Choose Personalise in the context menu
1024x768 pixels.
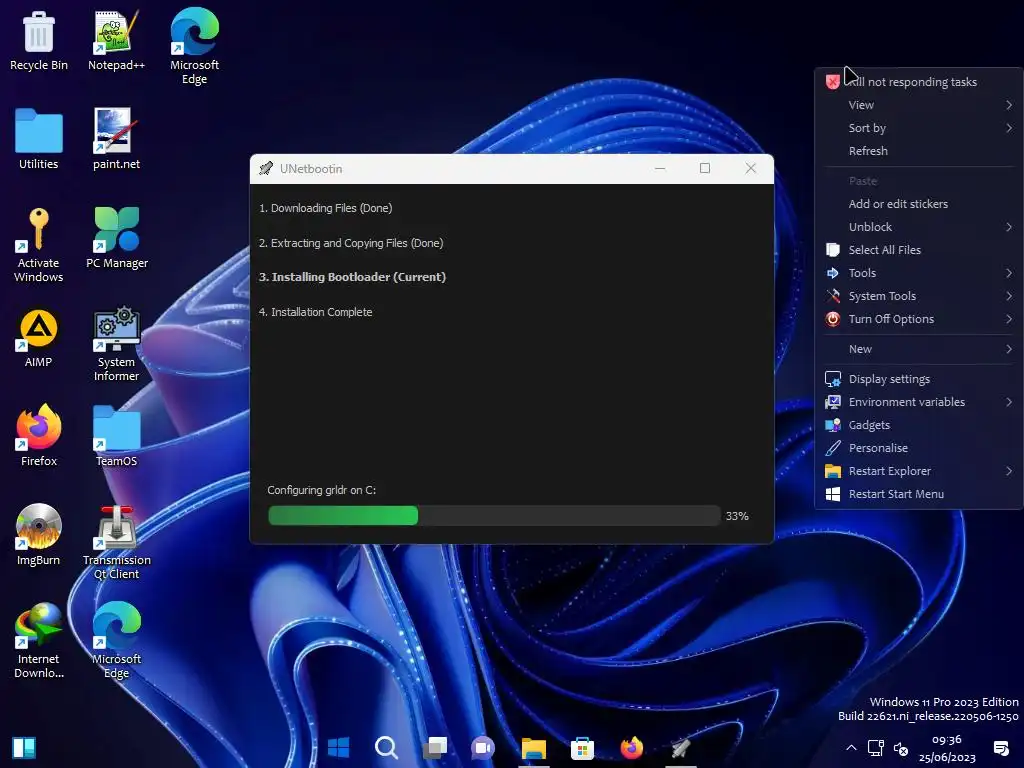920,448
